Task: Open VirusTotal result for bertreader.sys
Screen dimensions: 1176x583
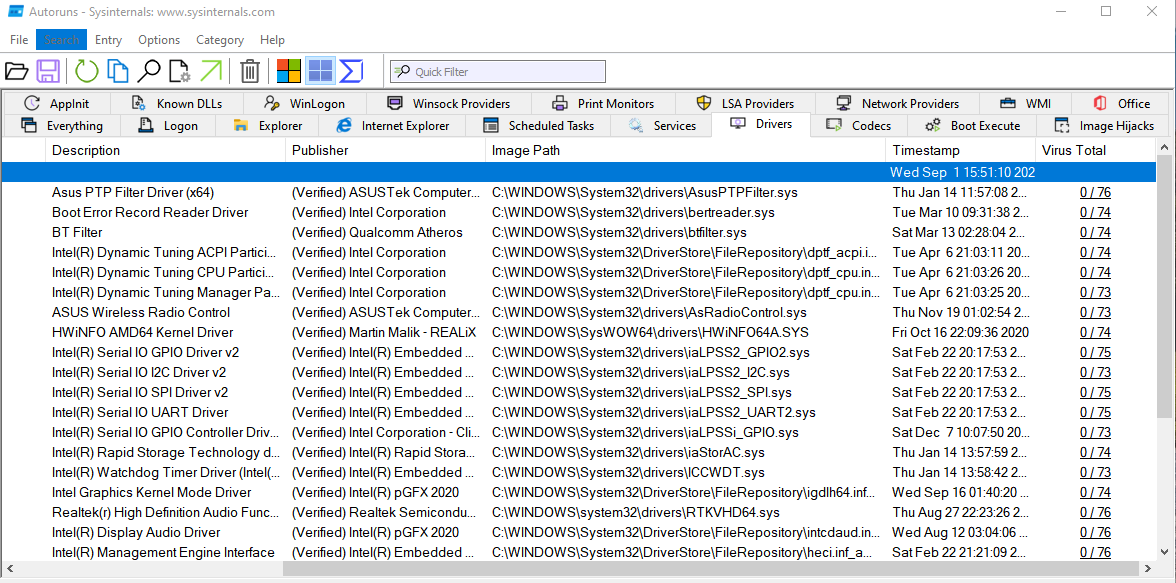Action: pos(1095,212)
